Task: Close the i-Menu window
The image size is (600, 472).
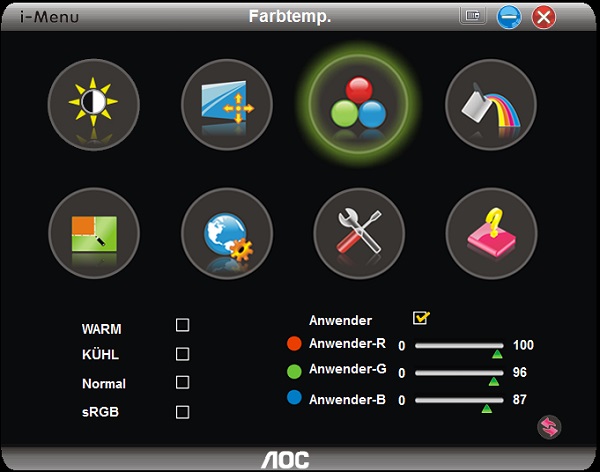Action: click(543, 17)
